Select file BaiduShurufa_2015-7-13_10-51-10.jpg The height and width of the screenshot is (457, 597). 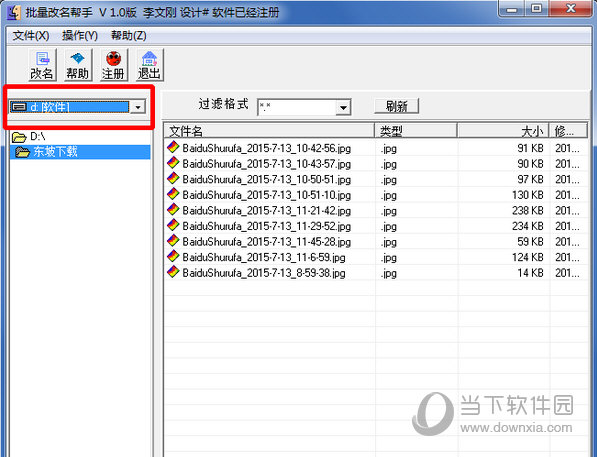[267, 195]
